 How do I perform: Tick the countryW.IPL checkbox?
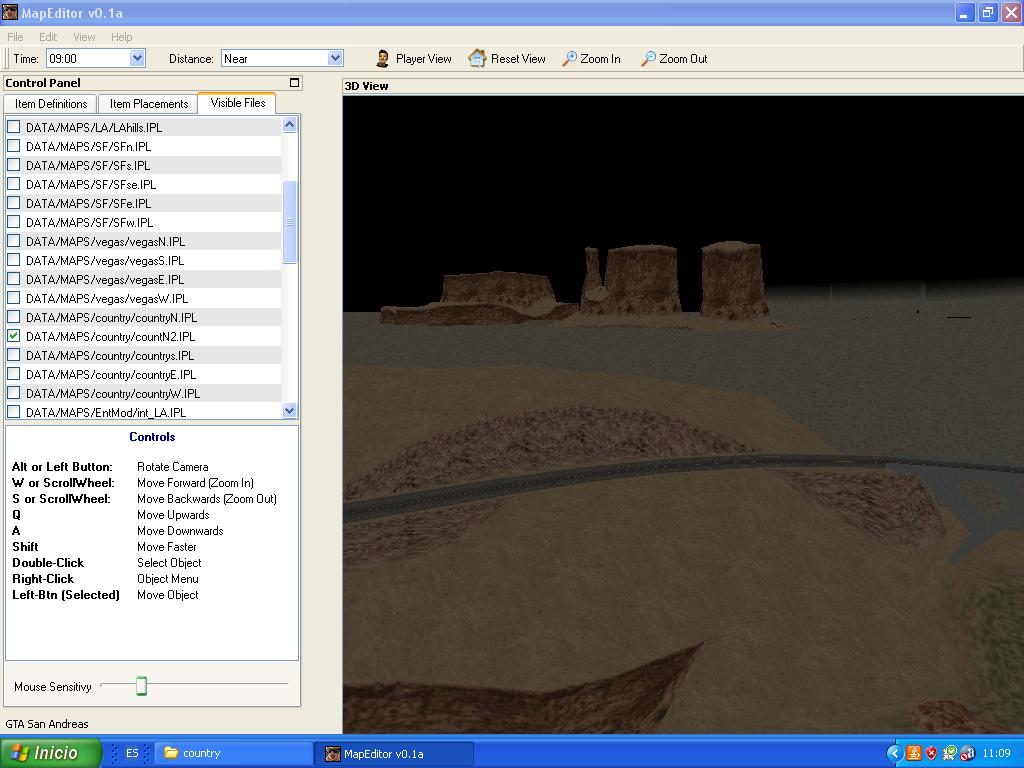tap(13, 392)
